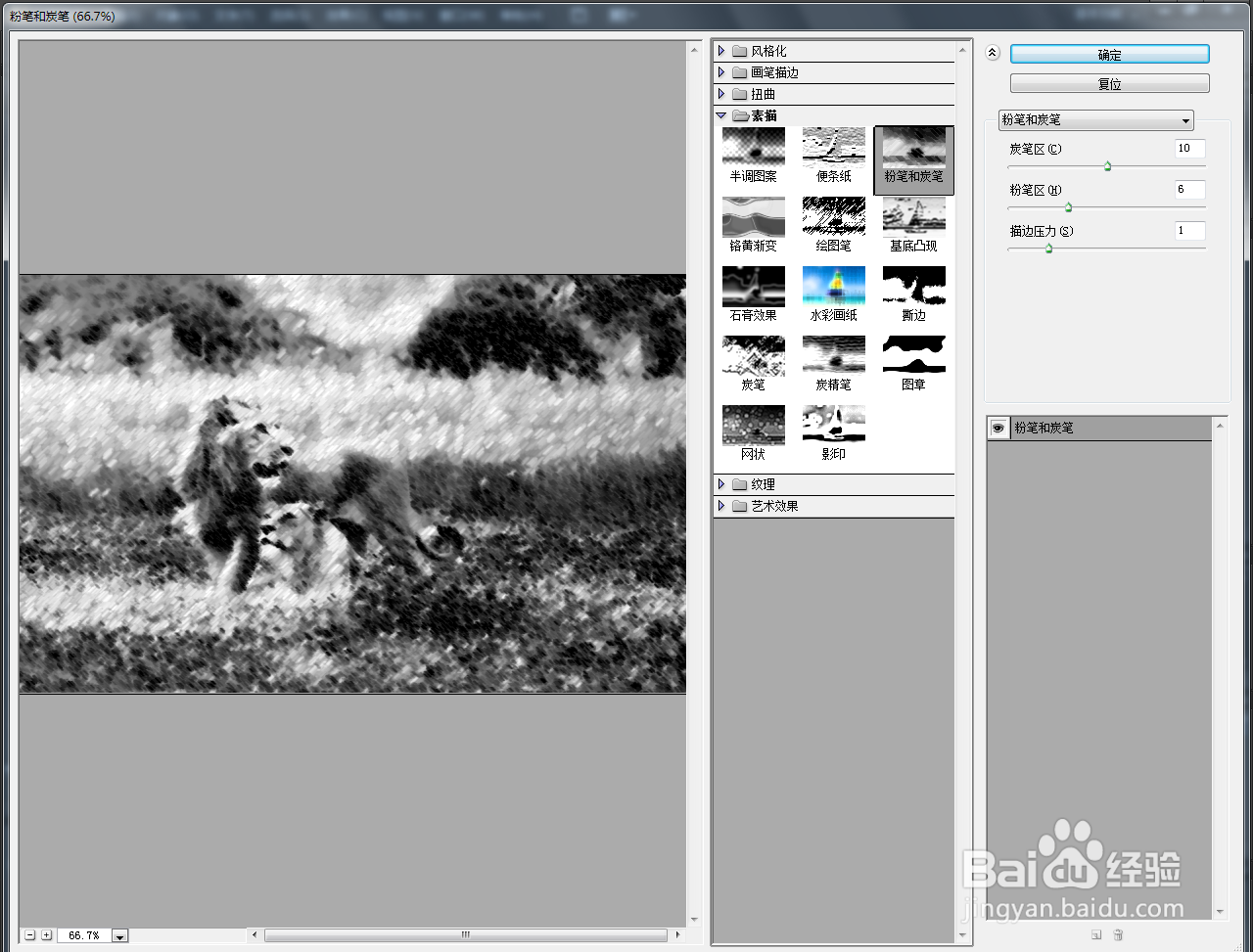The height and width of the screenshot is (952, 1253).
Task: Click the effect layers scroll up arrow
Action: 1220,425
